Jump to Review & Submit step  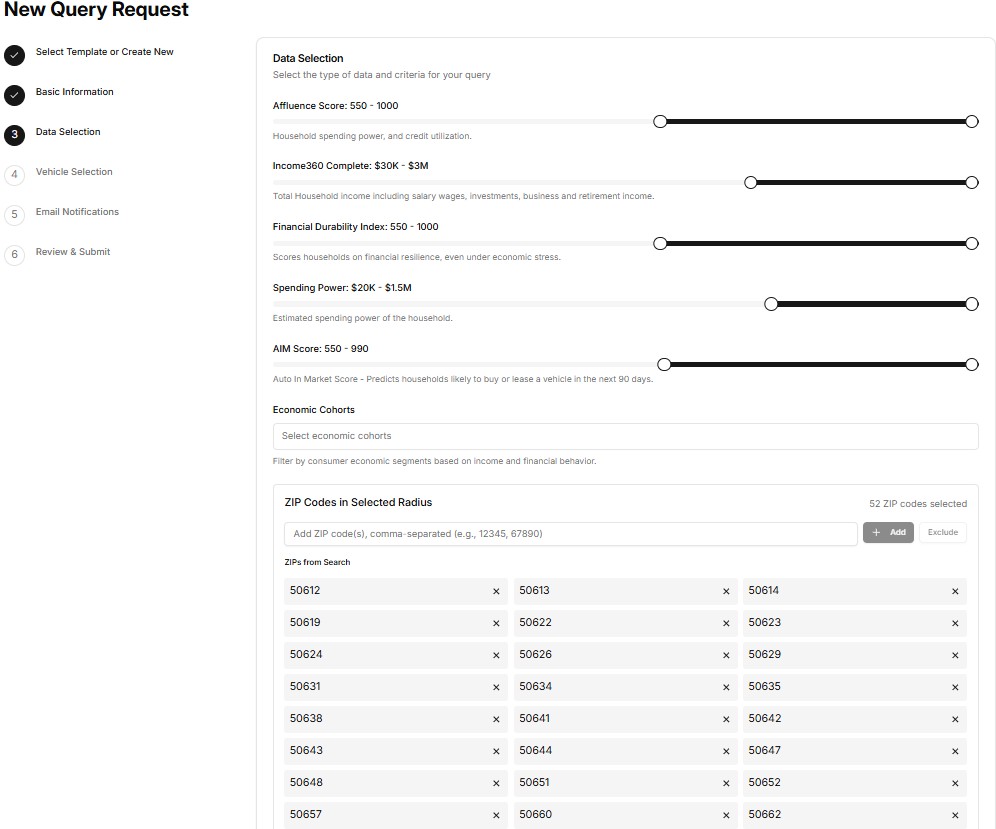[x=73, y=252]
